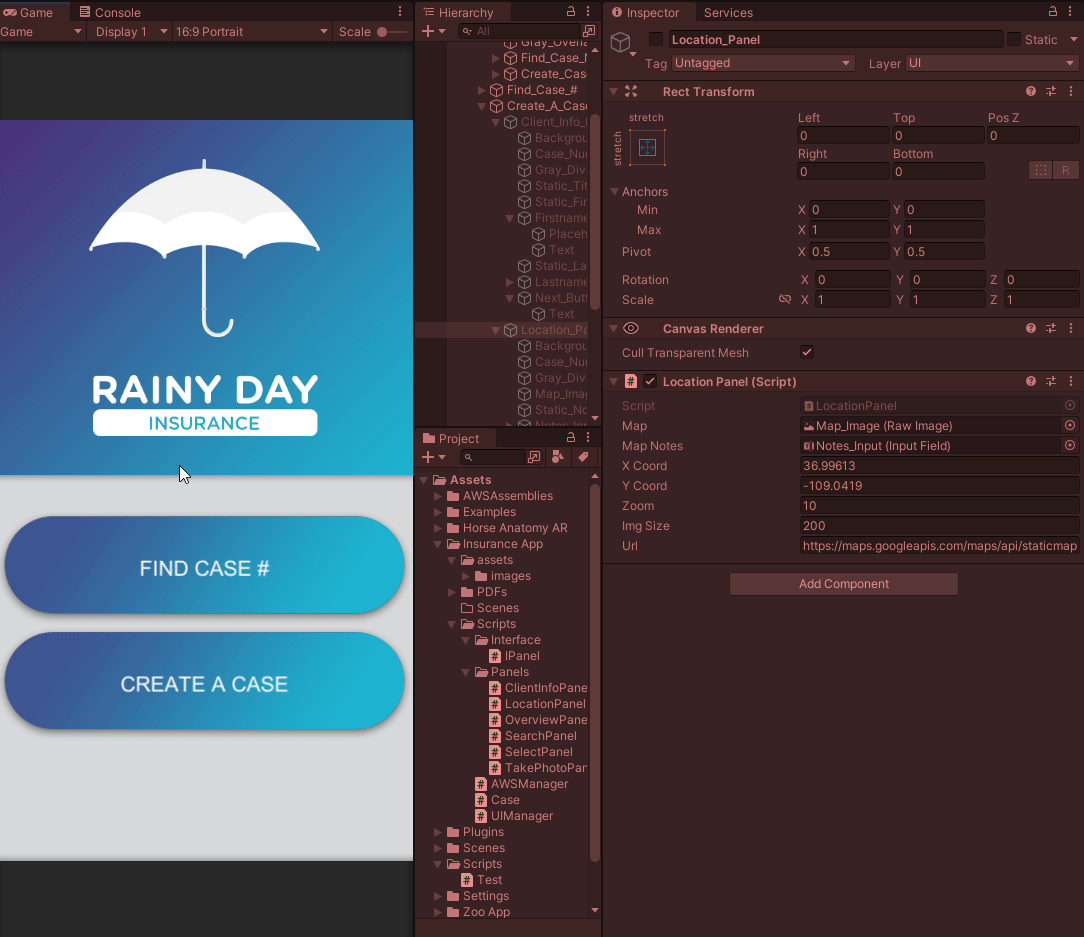
Task: Collapse the Canvas Renderer component
Action: (613, 328)
